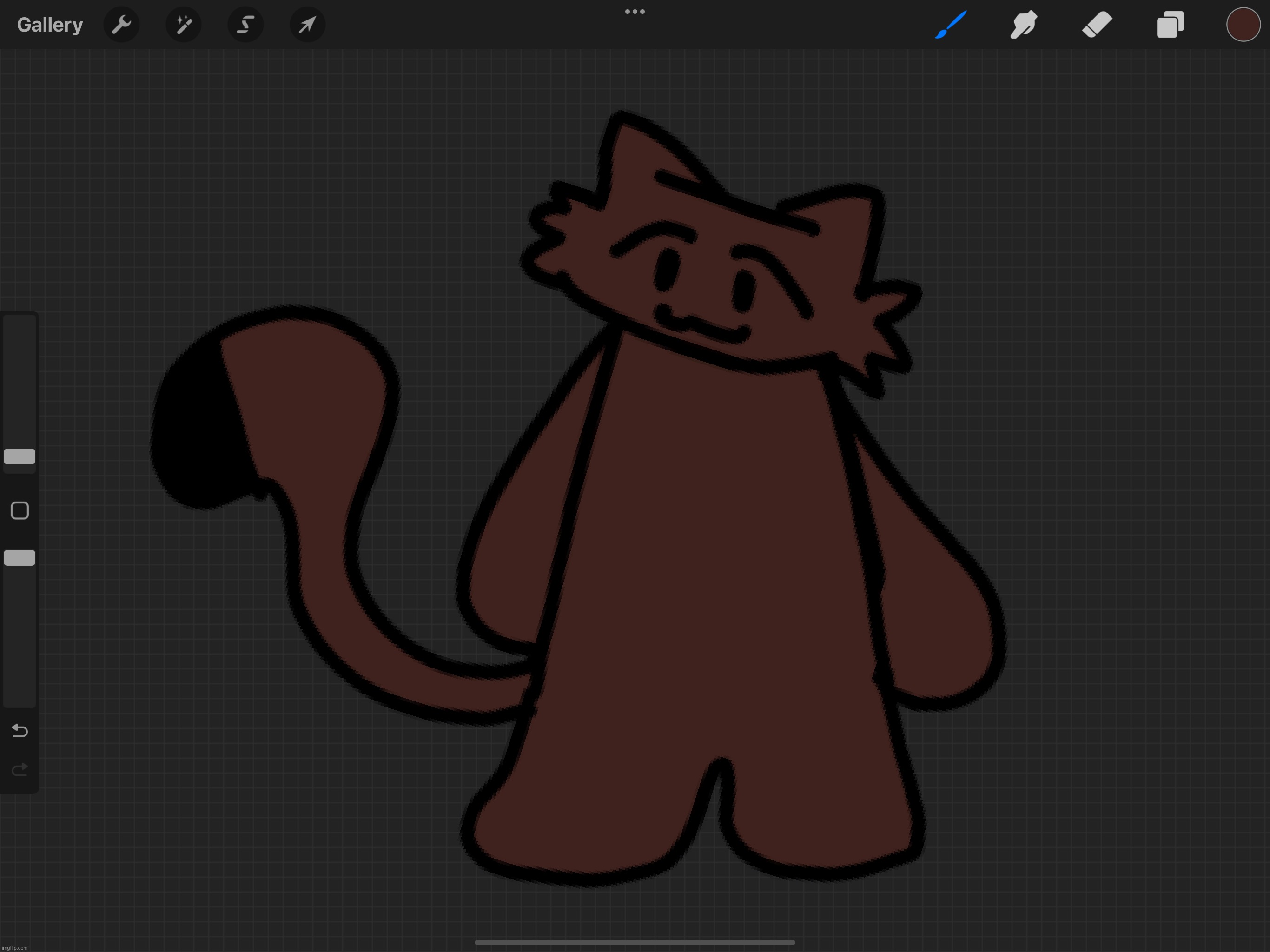Tap the three-dot multitasking menu
The height and width of the screenshot is (952, 1270).
pos(635,12)
